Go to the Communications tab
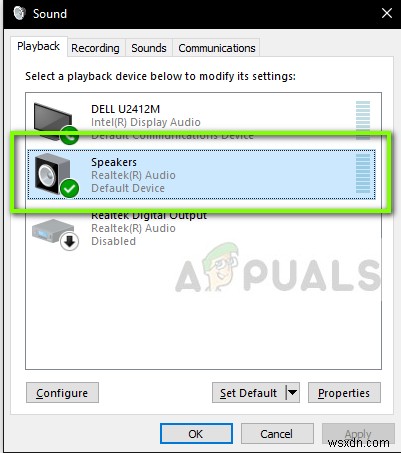The width and height of the screenshot is (401, 453). click(x=217, y=48)
